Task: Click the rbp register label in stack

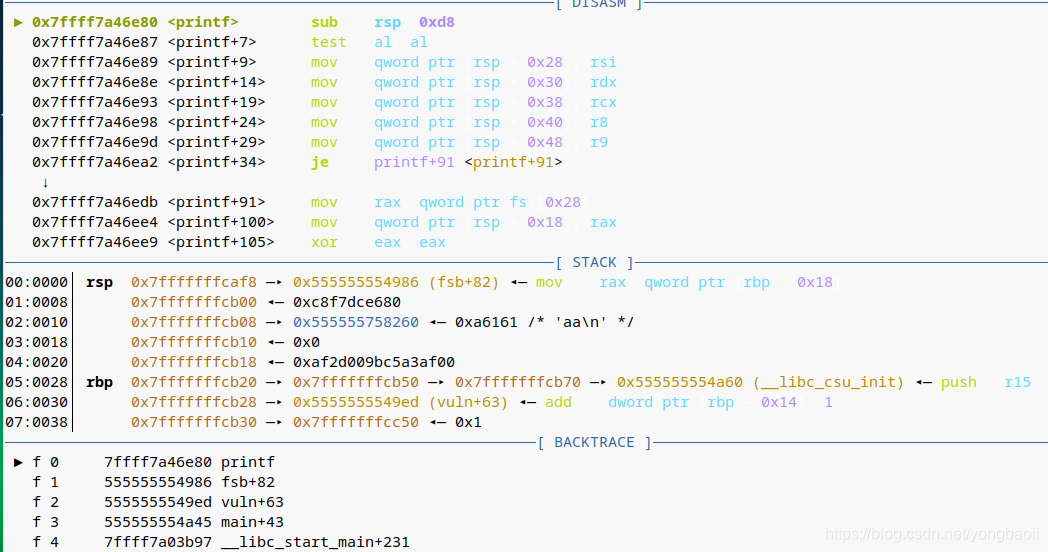Action: [100, 383]
